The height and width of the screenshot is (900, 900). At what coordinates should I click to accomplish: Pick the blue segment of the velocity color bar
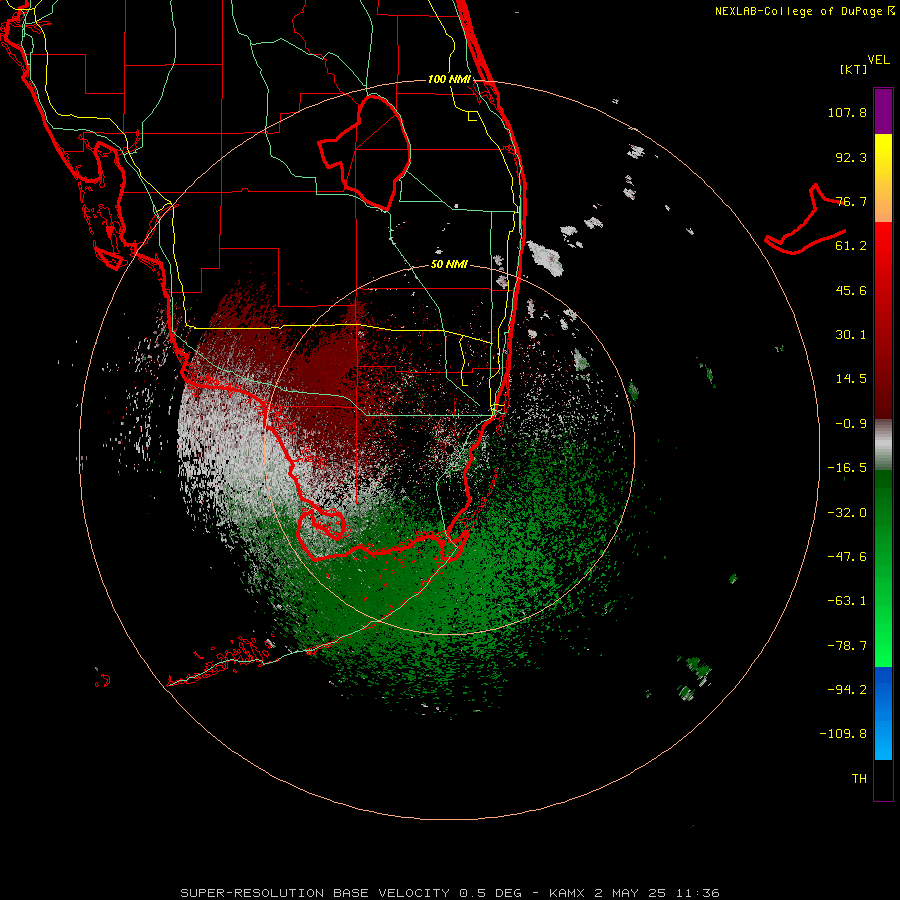tap(883, 713)
